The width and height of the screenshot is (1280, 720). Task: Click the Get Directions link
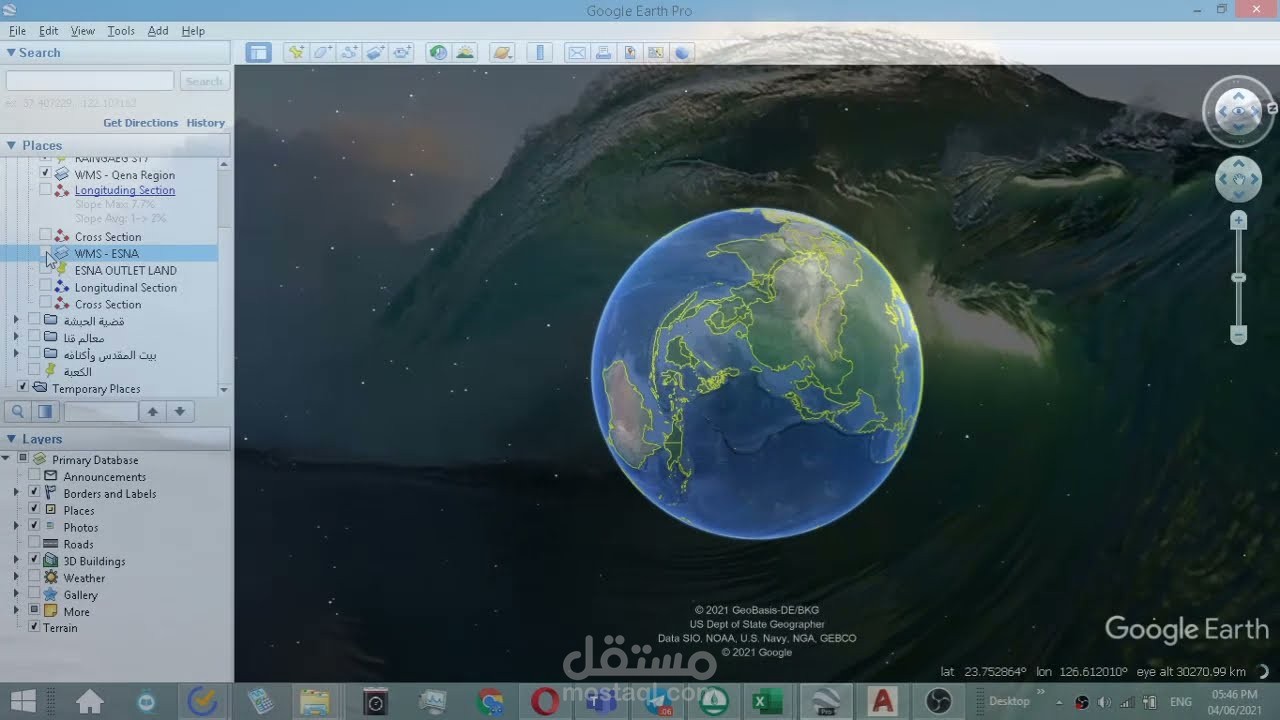pyautogui.click(x=141, y=123)
